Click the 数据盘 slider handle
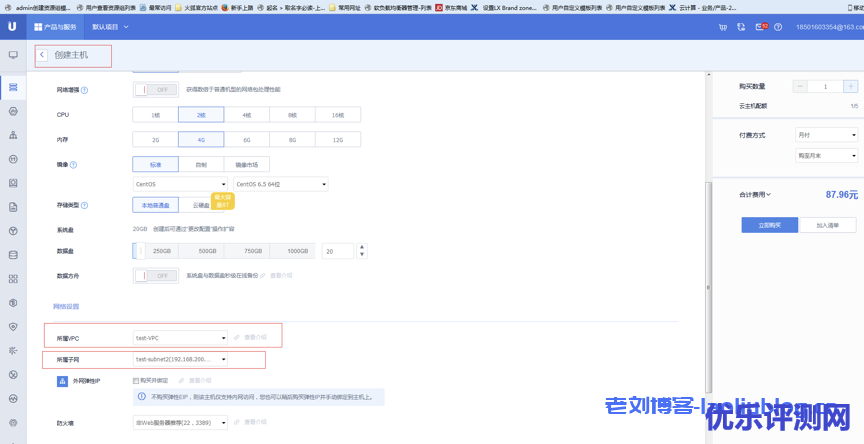Screen dimensions: 864x444 coord(140,251)
